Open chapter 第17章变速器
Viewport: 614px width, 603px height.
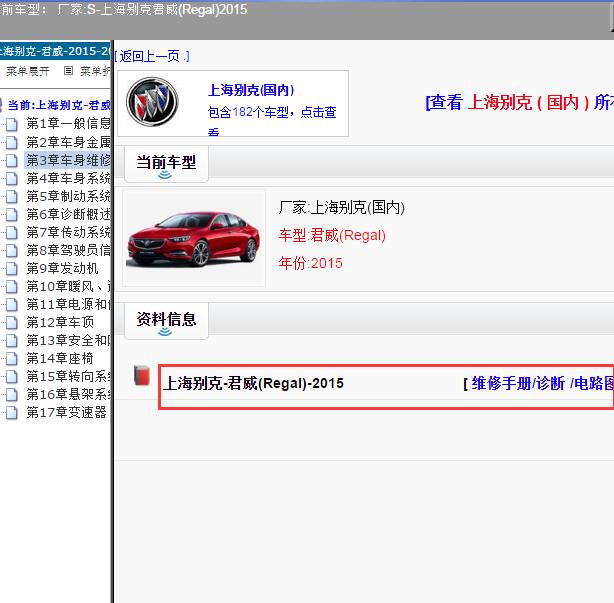(67, 413)
